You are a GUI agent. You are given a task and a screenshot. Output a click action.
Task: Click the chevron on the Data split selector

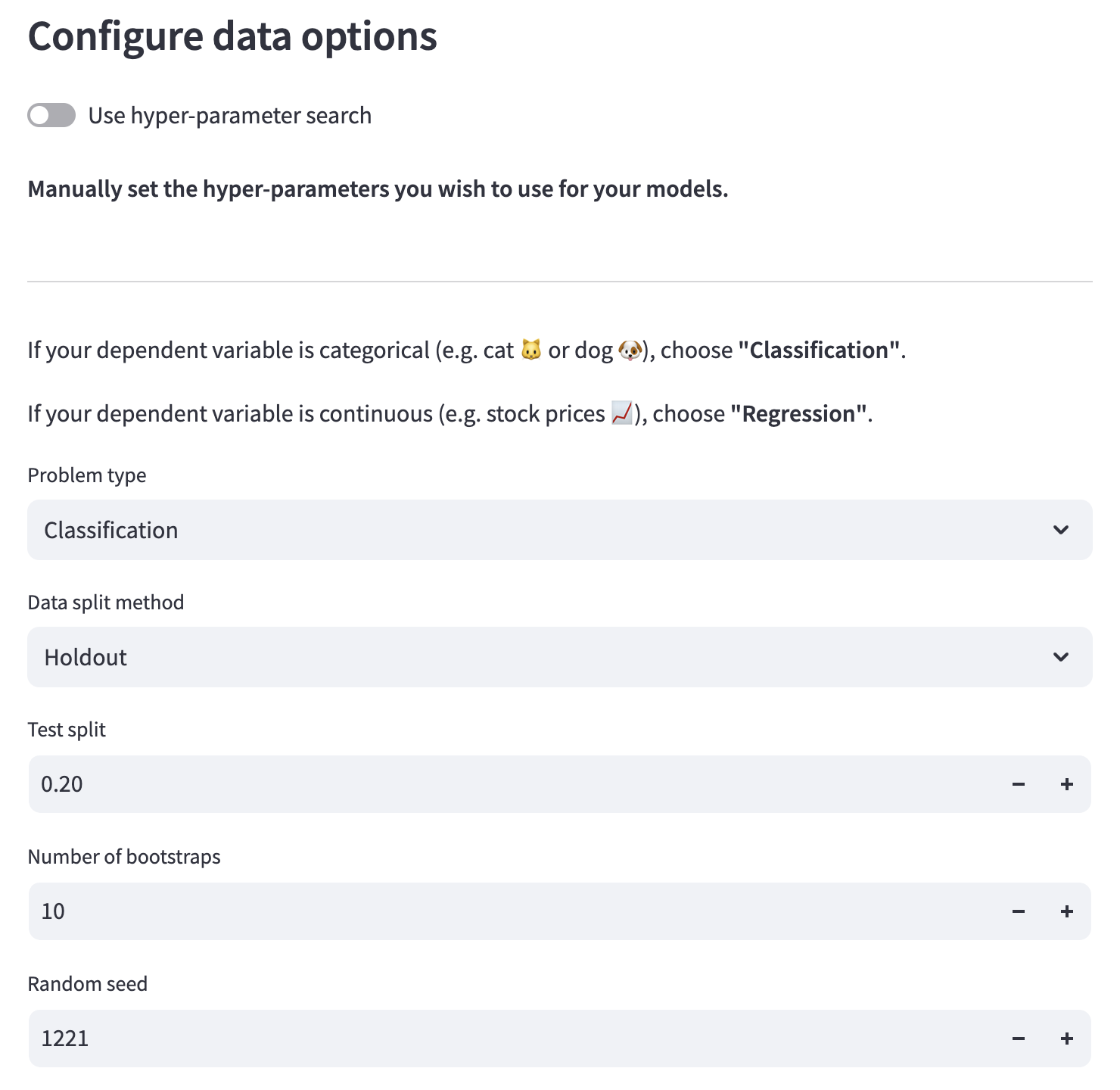(x=1061, y=657)
